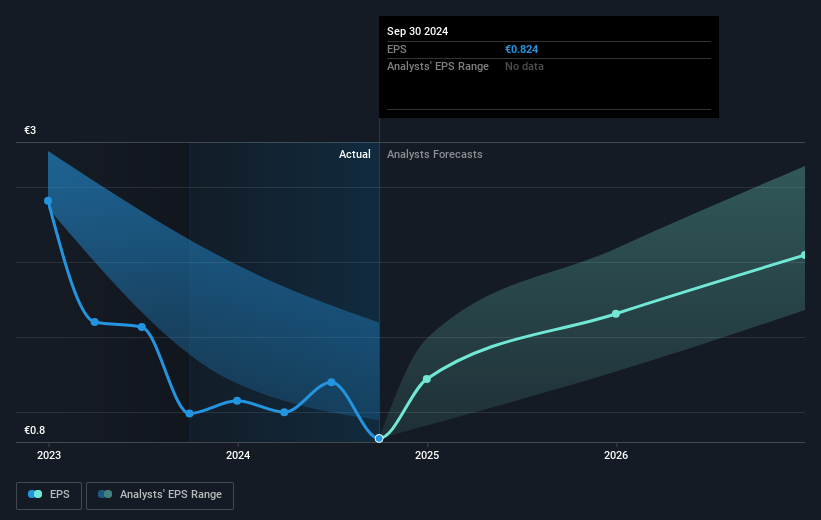Click the 2026 x-axis label
The image size is (821, 520).
pyautogui.click(x=616, y=455)
